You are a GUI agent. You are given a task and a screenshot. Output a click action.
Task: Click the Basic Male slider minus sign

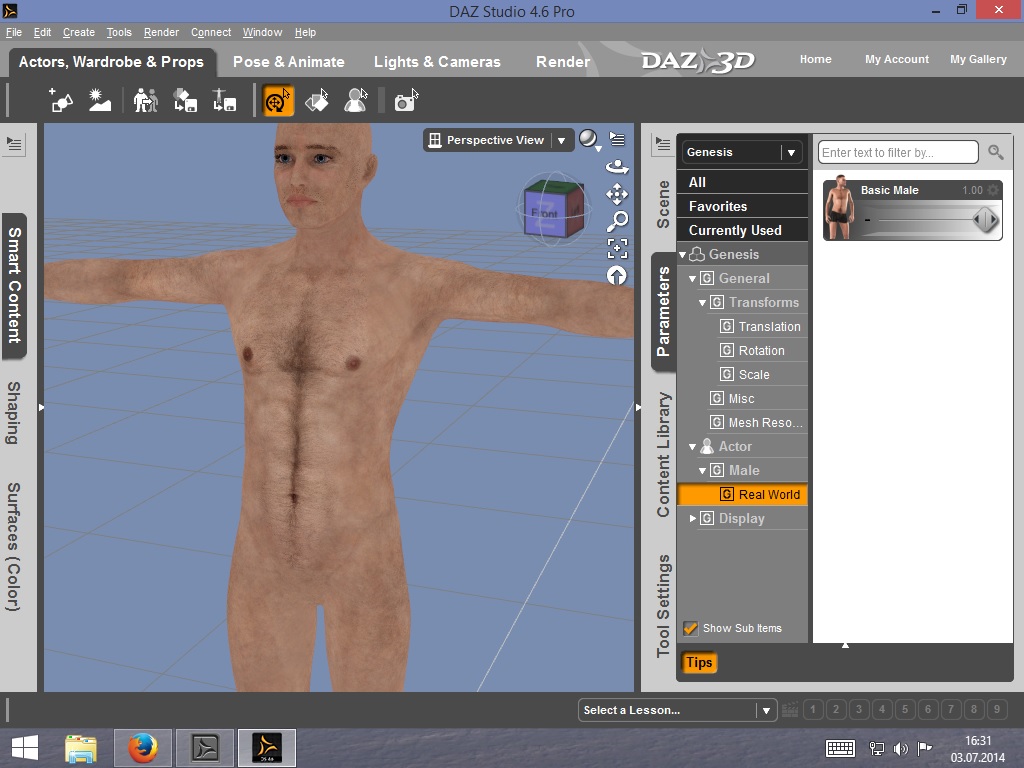tap(867, 220)
